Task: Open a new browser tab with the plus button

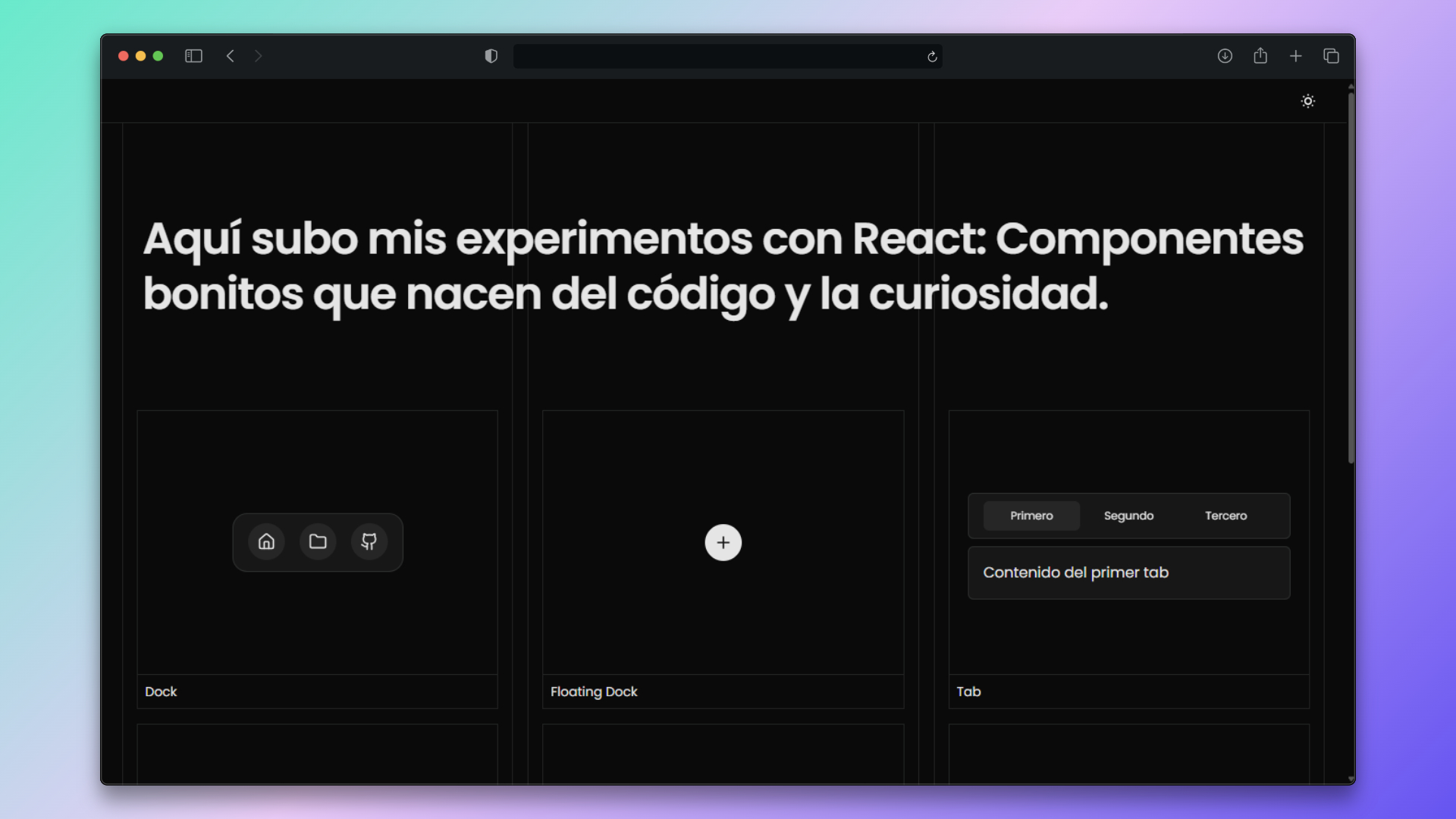Action: tap(1296, 55)
